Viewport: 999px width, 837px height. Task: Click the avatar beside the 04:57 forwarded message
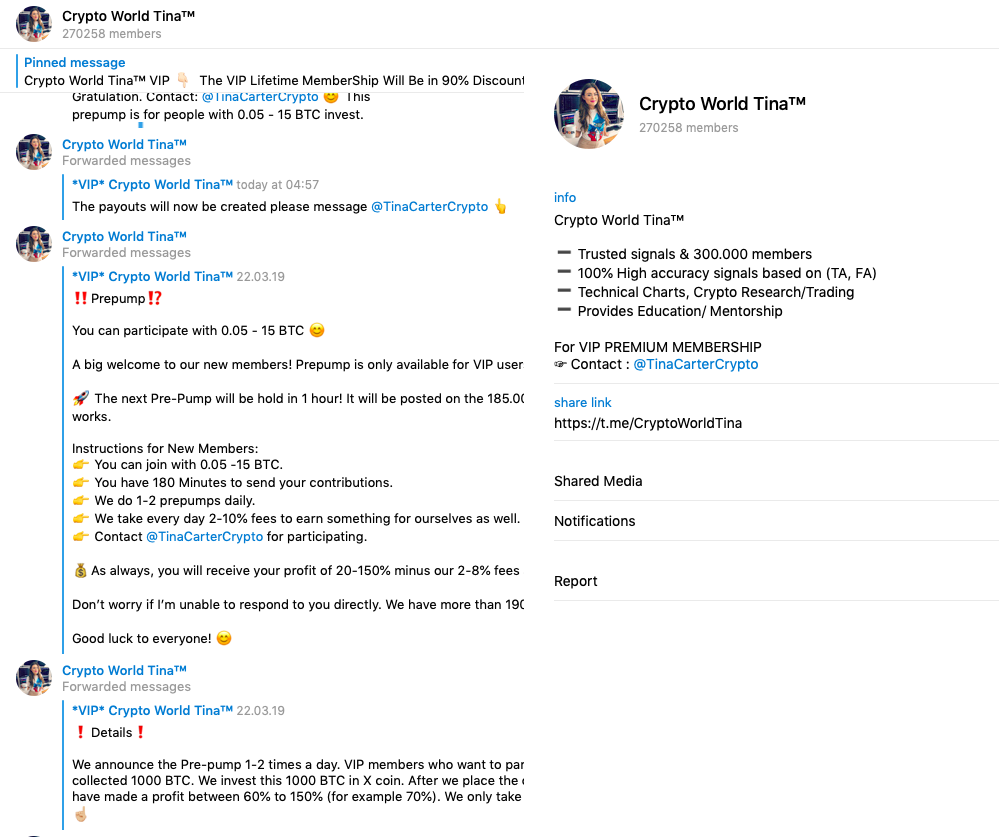(34, 152)
